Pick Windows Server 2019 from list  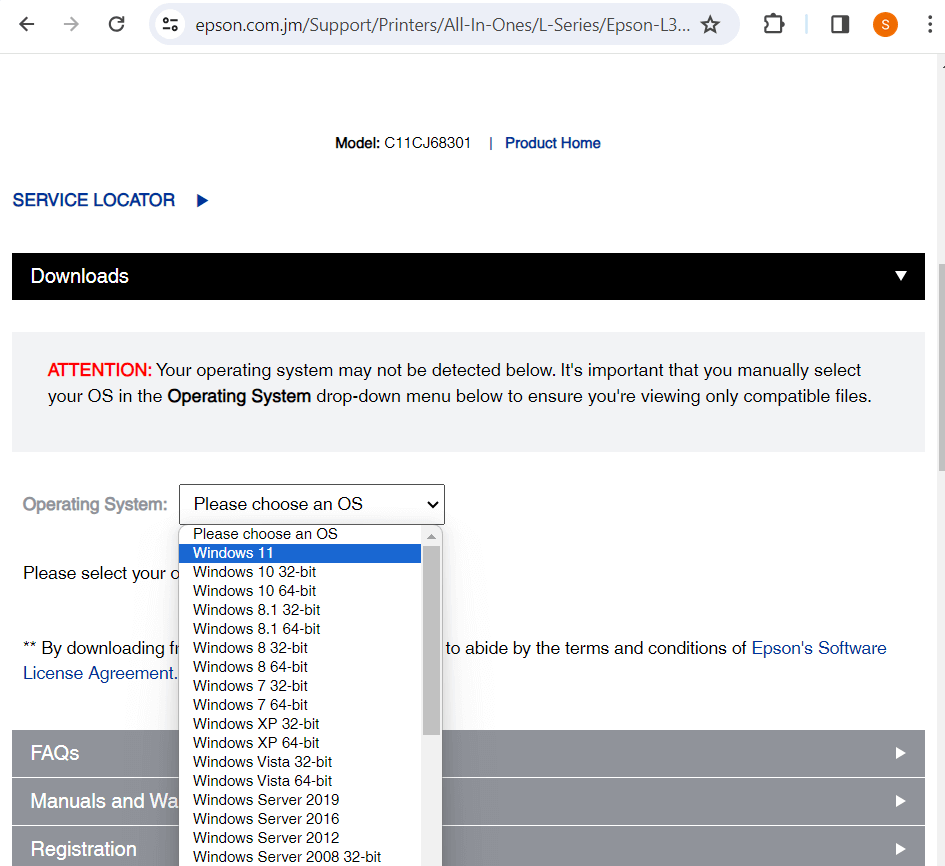tap(266, 800)
